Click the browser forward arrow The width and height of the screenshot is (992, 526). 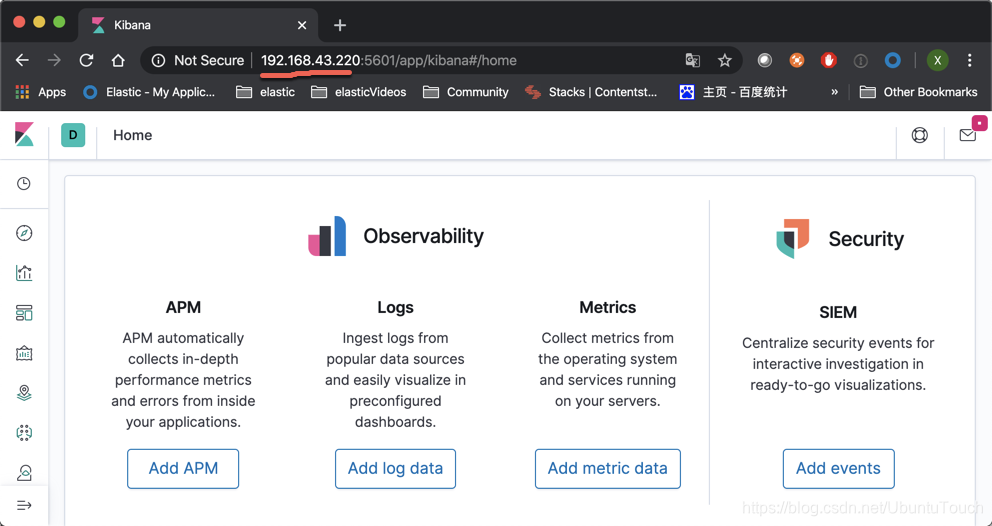[54, 60]
